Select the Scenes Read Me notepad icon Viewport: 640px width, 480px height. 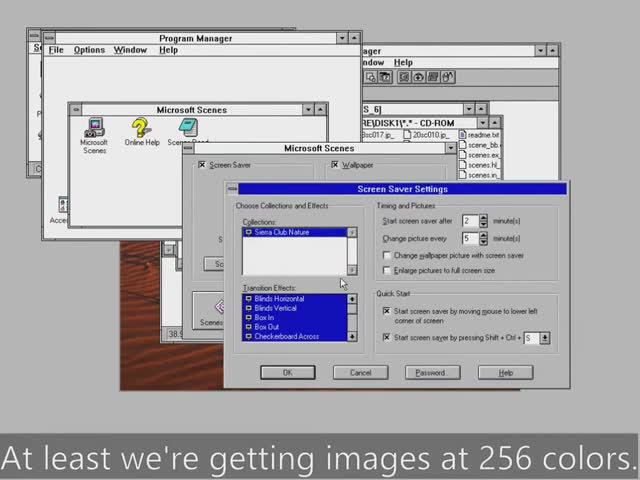coord(188,128)
